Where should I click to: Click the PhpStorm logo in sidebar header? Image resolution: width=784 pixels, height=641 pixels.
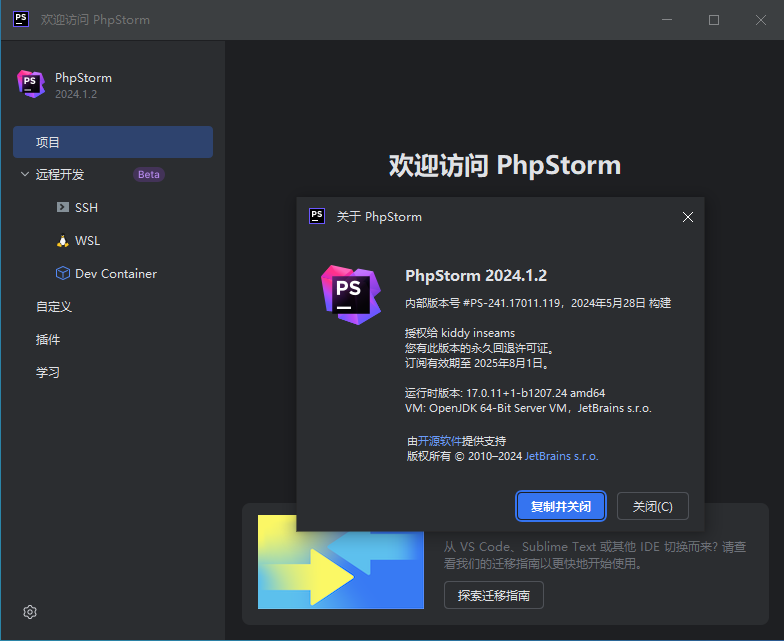[31, 84]
